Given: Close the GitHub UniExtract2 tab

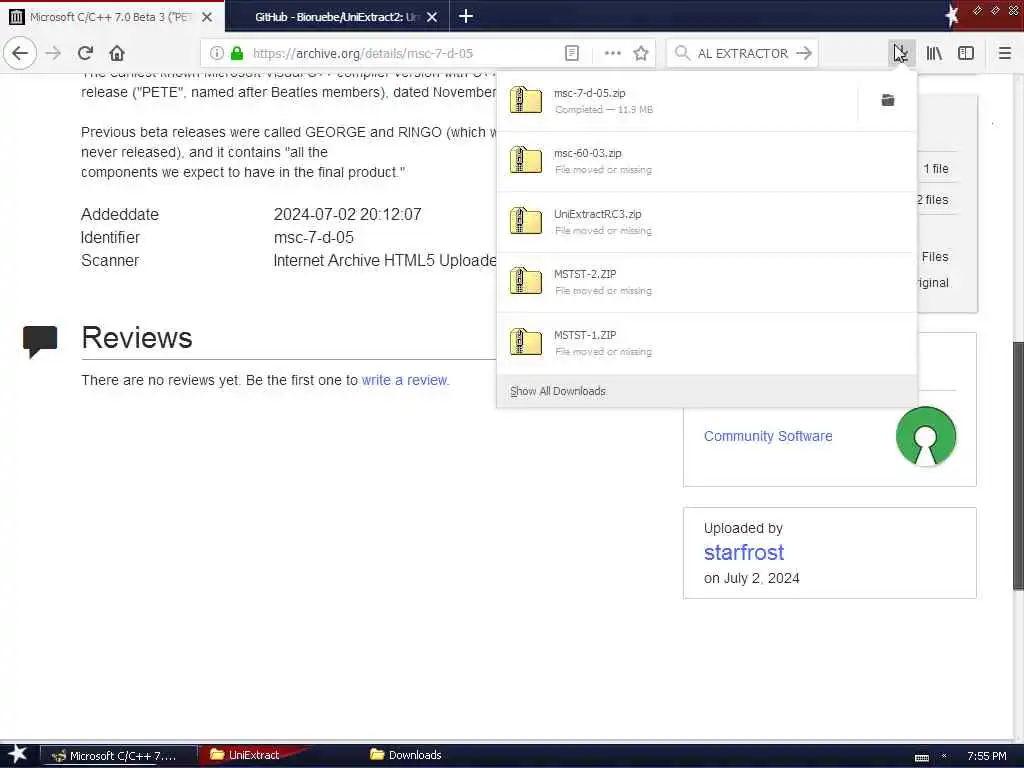Looking at the screenshot, I should point(432,17).
